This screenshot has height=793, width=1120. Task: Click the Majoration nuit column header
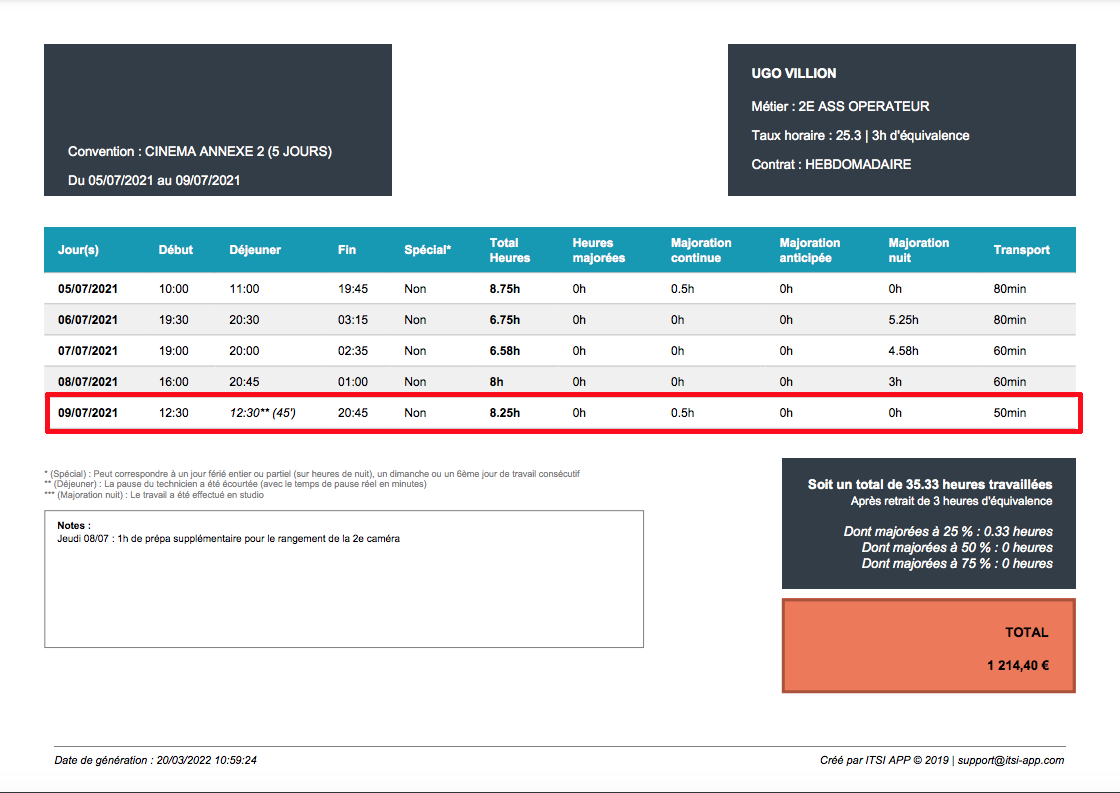[919, 250]
